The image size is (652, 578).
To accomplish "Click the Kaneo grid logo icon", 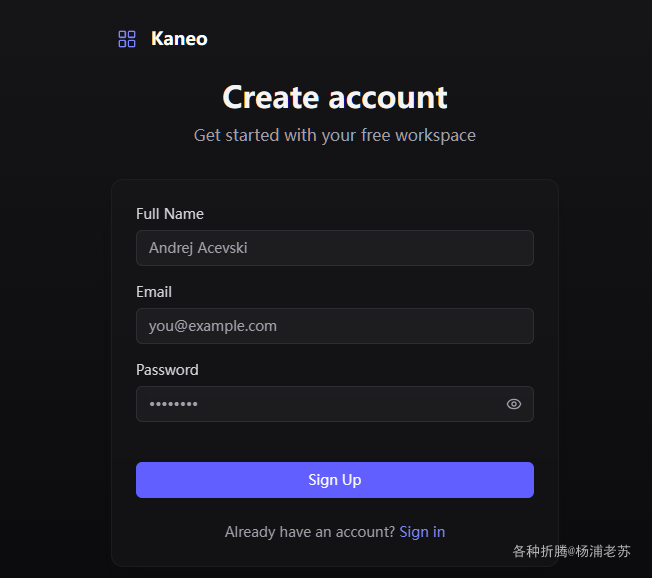I will [x=127, y=39].
